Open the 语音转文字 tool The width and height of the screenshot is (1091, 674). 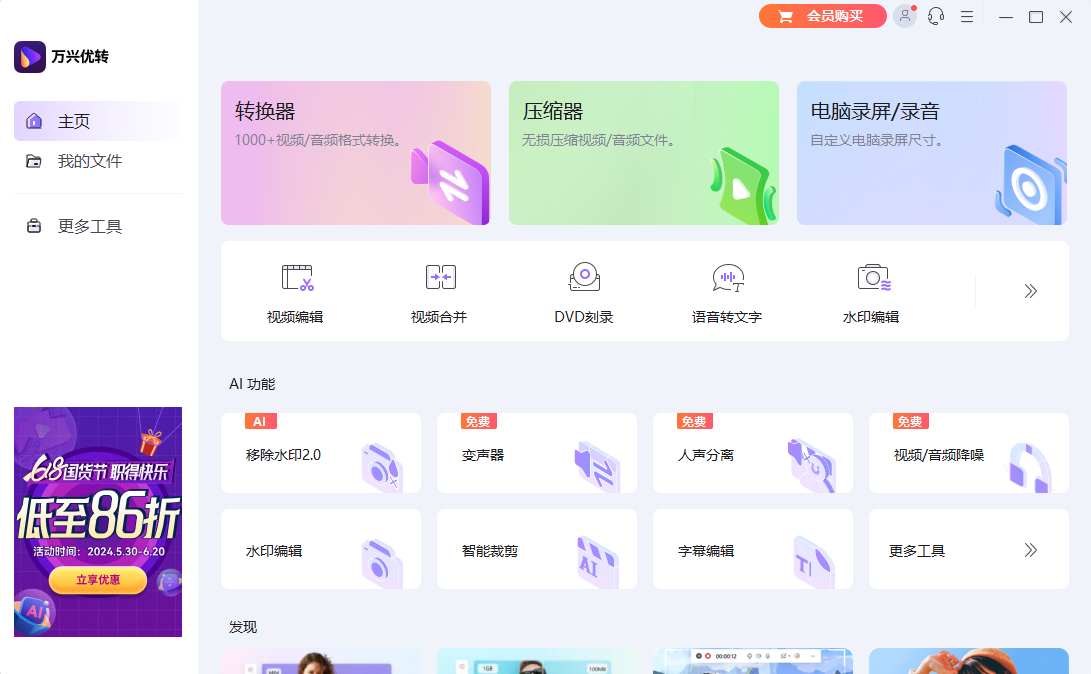[727, 291]
